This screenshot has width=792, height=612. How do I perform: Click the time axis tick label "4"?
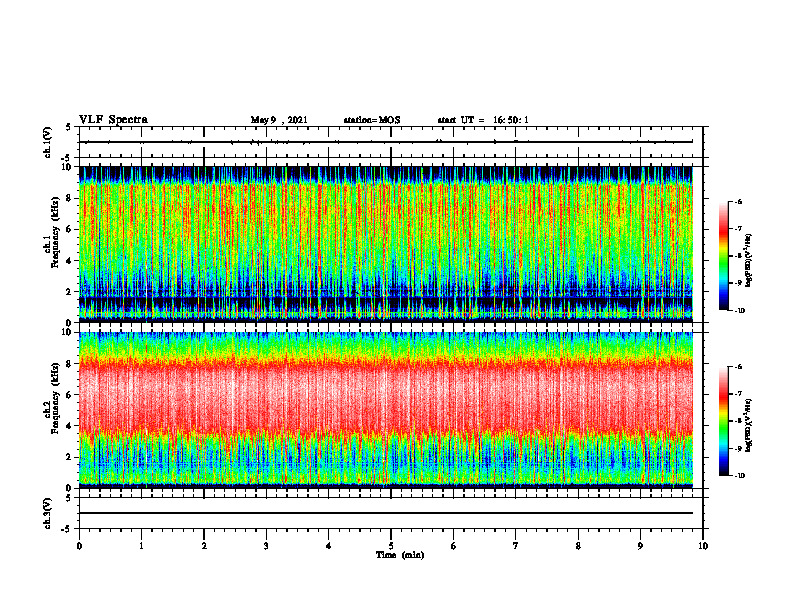(x=329, y=546)
